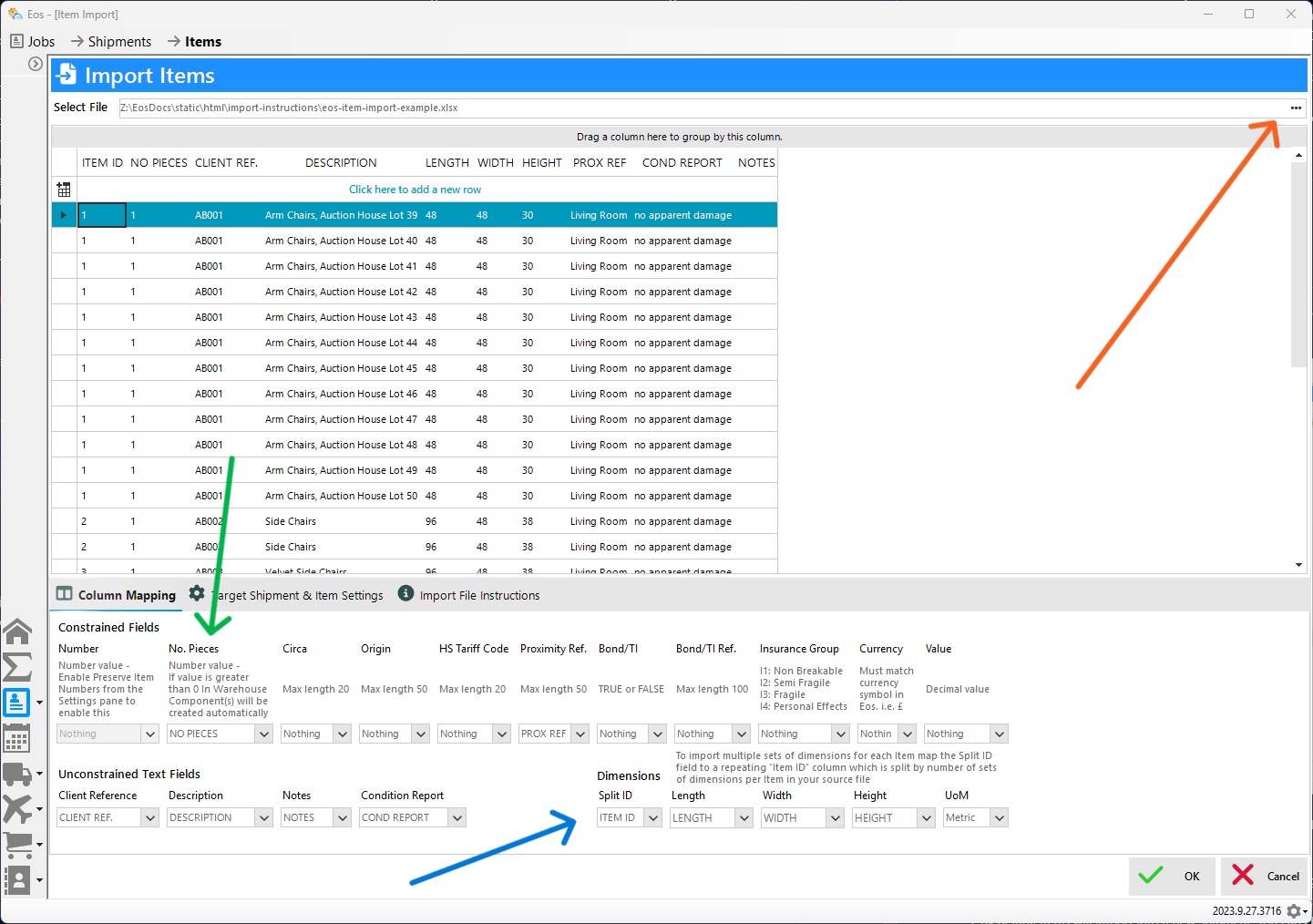Expand the collapsed sidebar using the chevron arrow

click(x=35, y=64)
